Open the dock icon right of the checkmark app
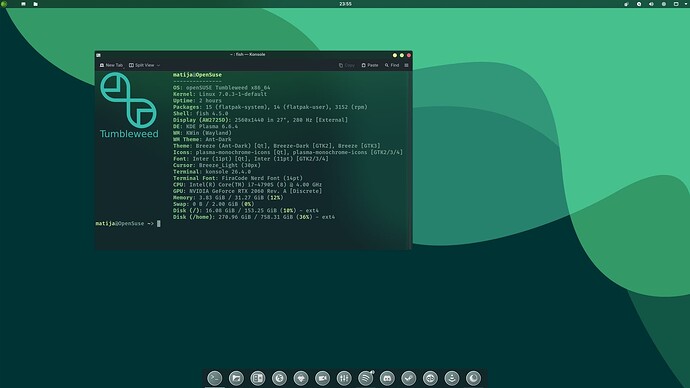Image resolution: width=690 pixels, height=388 pixels. click(x=430, y=378)
